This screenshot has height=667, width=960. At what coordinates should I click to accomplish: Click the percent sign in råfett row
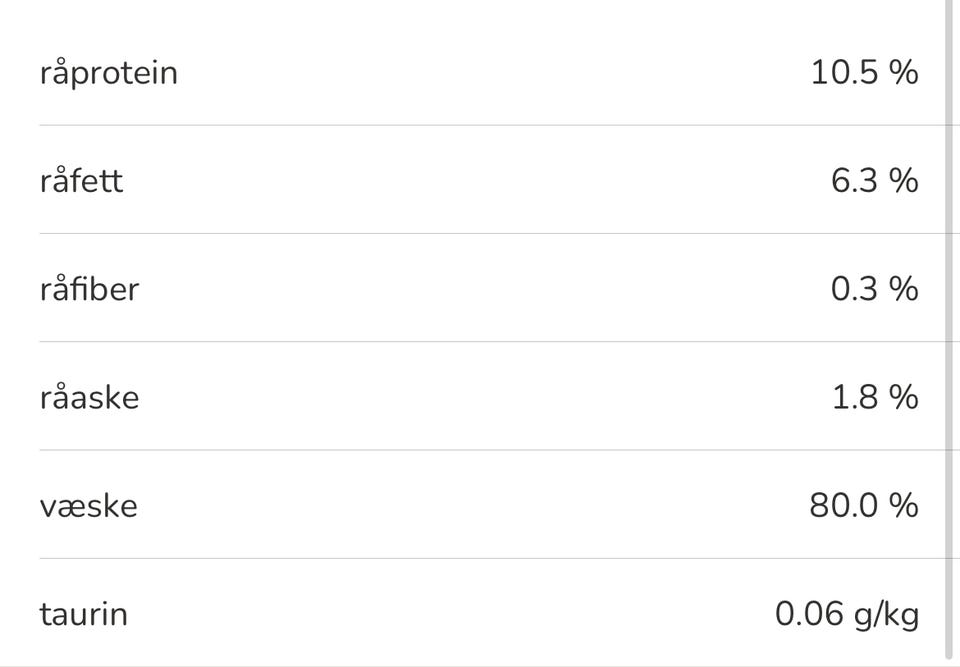903,181
